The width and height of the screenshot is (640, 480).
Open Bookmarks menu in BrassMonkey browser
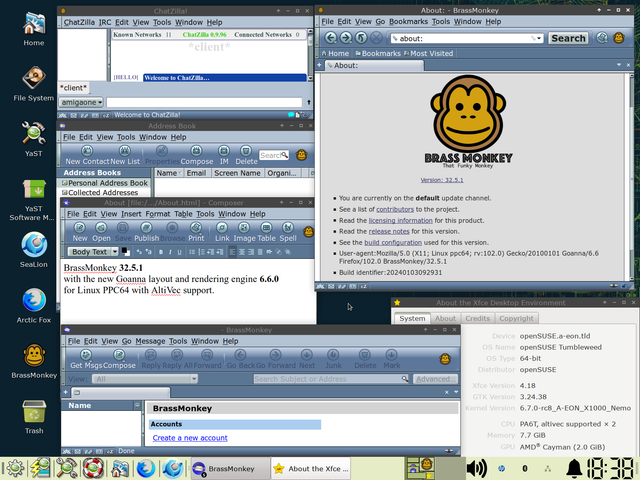coord(409,21)
